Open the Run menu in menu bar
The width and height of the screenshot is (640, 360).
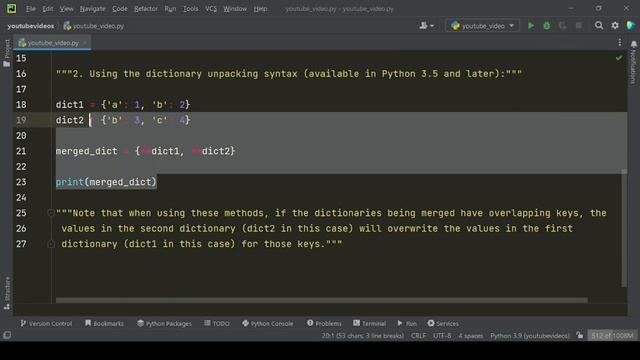(x=170, y=9)
